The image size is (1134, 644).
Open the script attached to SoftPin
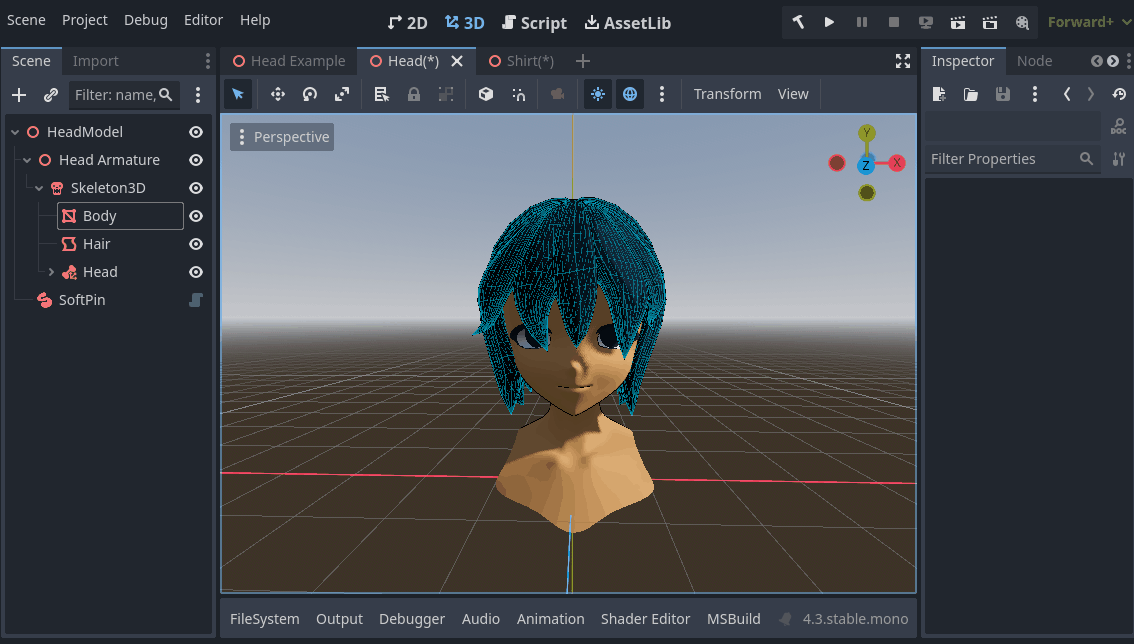click(x=195, y=300)
